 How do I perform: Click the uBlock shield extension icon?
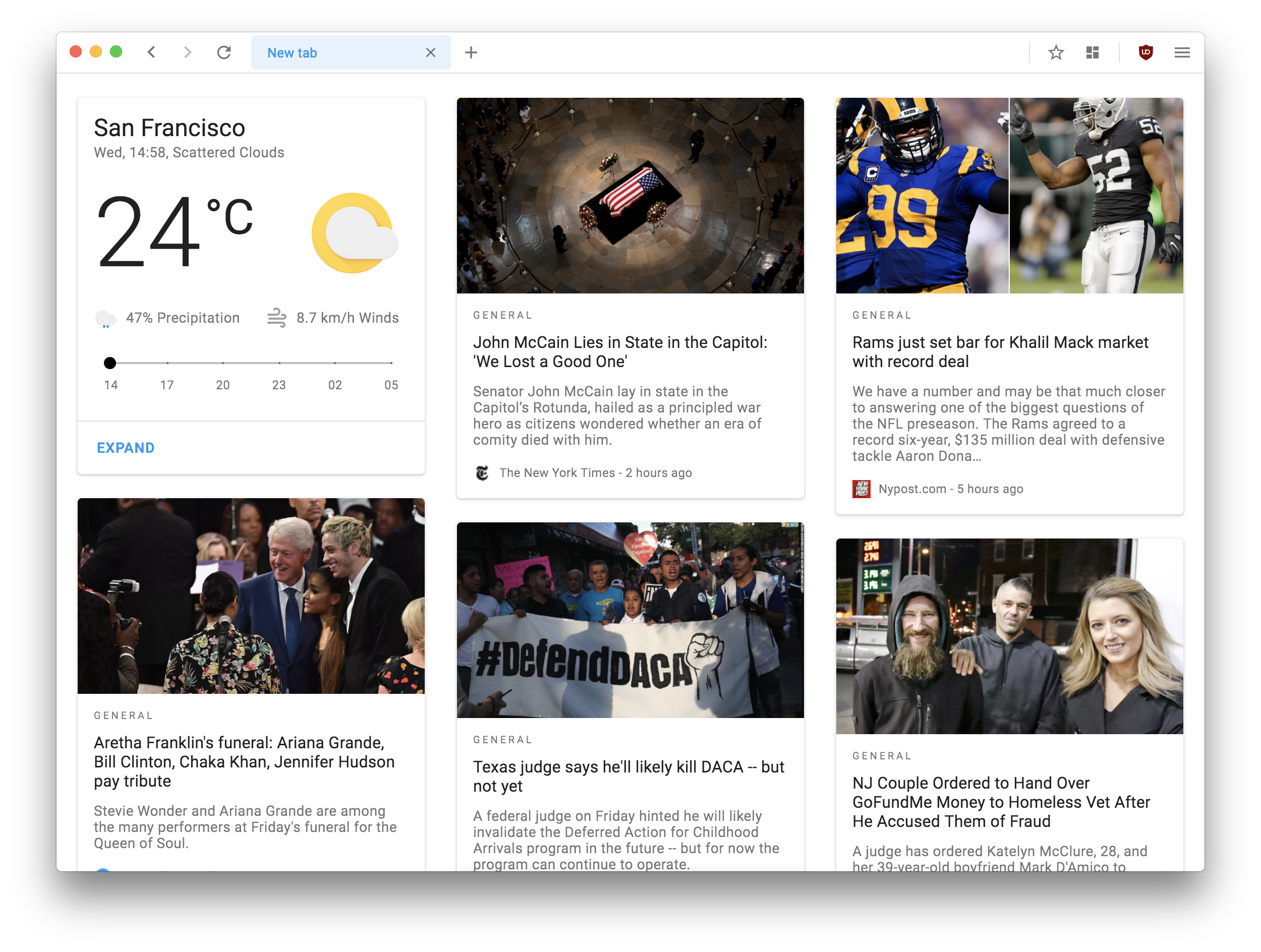tap(1146, 52)
